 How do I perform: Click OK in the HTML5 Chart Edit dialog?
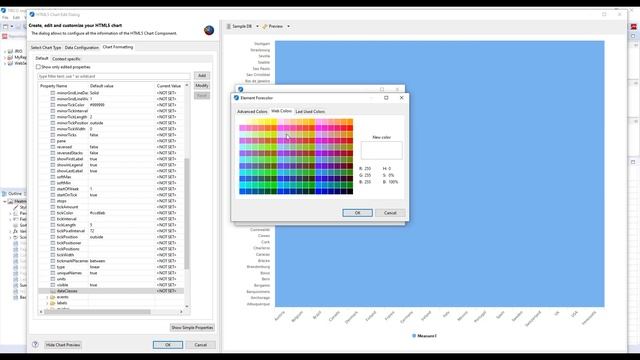168,345
